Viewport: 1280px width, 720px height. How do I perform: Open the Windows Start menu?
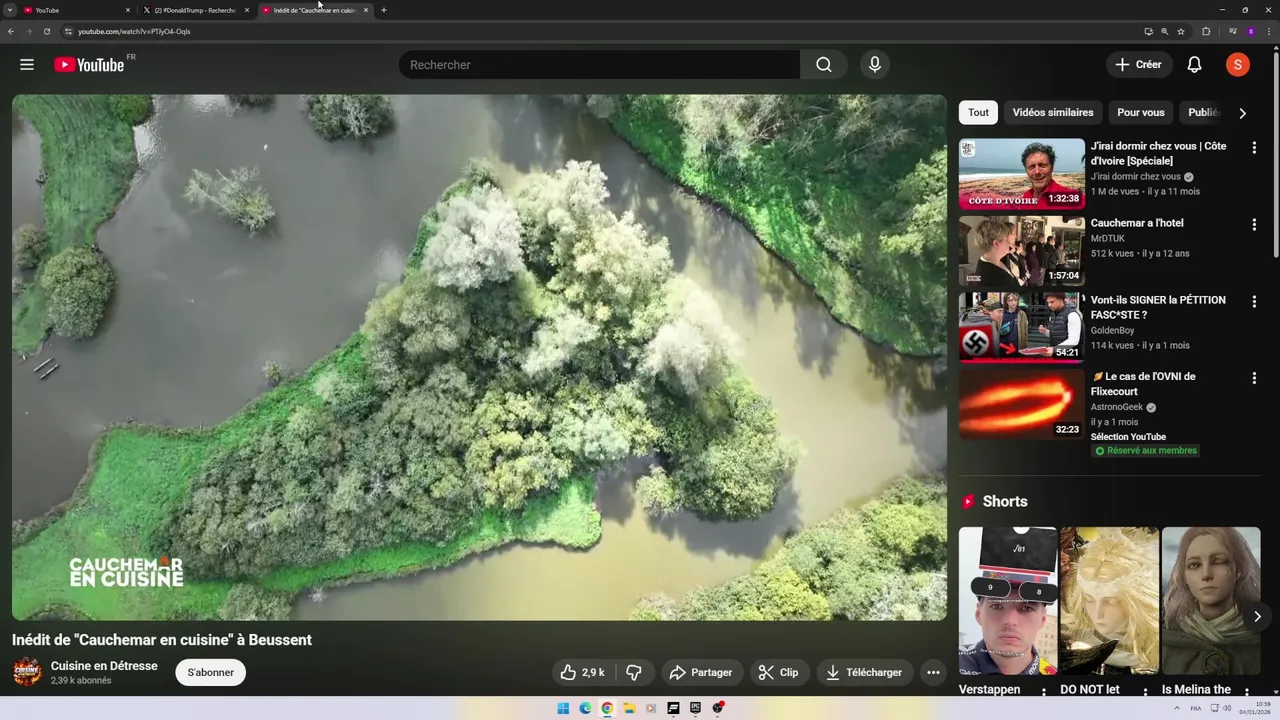(x=563, y=708)
